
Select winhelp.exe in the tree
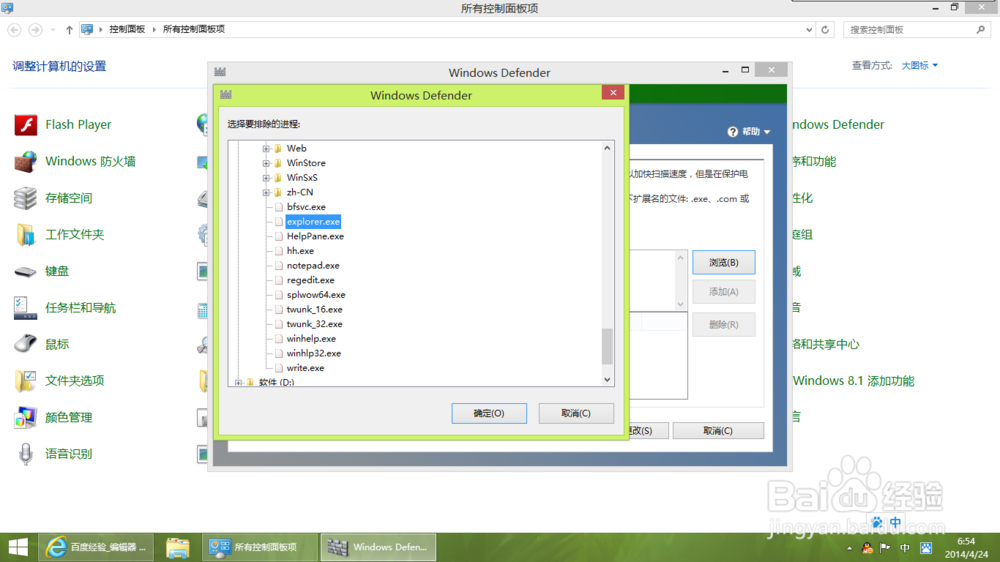(311, 339)
